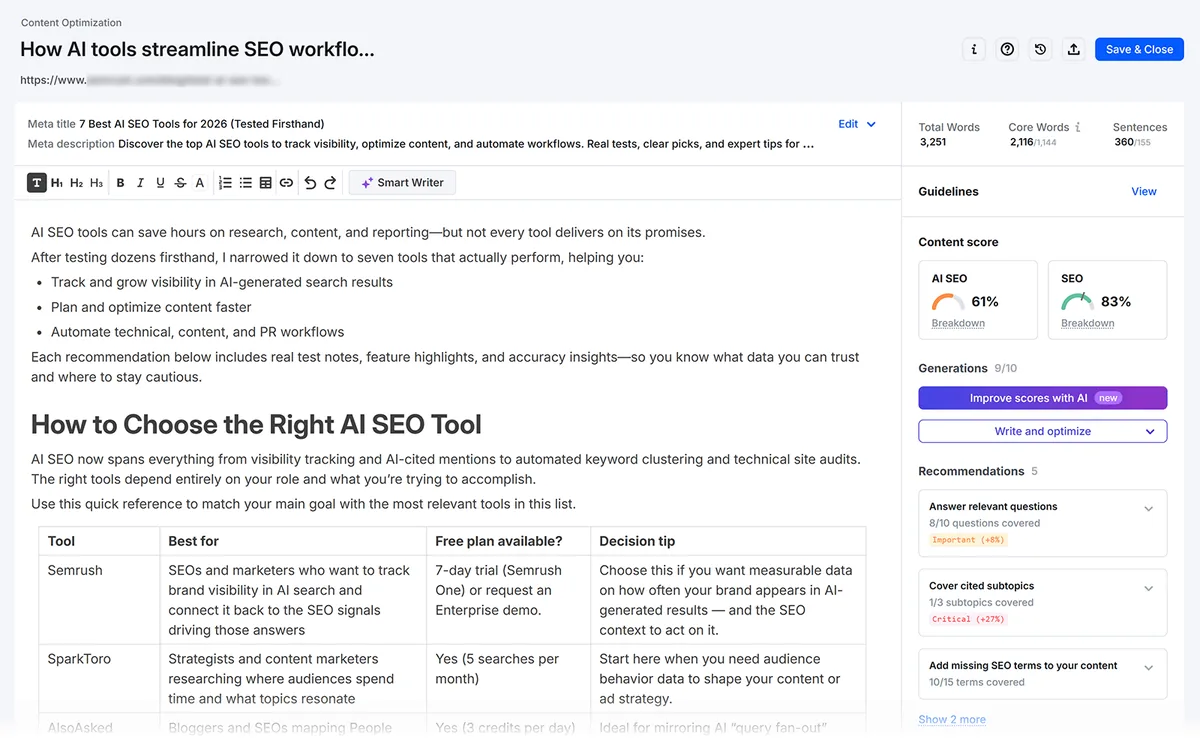Image resolution: width=1200 pixels, height=745 pixels.
Task: Toggle strikethrough formatting
Action: 180,183
